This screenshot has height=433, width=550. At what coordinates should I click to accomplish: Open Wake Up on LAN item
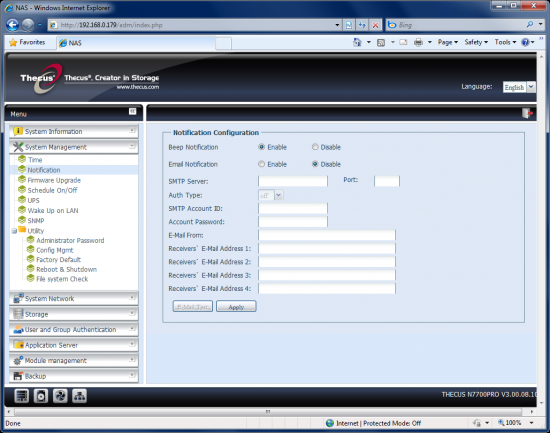click(53, 211)
